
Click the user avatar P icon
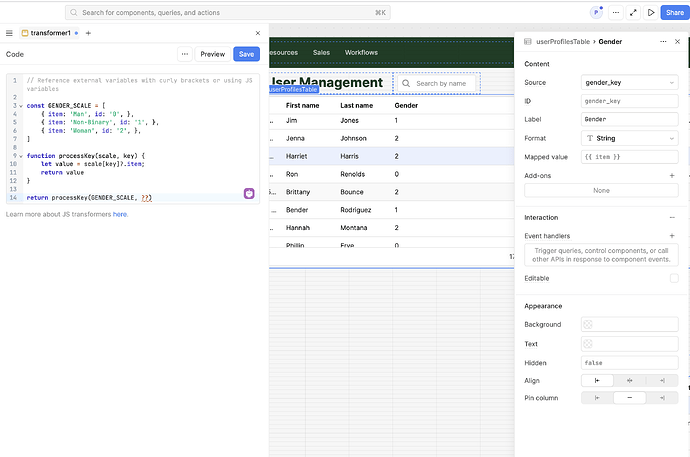[596, 12]
